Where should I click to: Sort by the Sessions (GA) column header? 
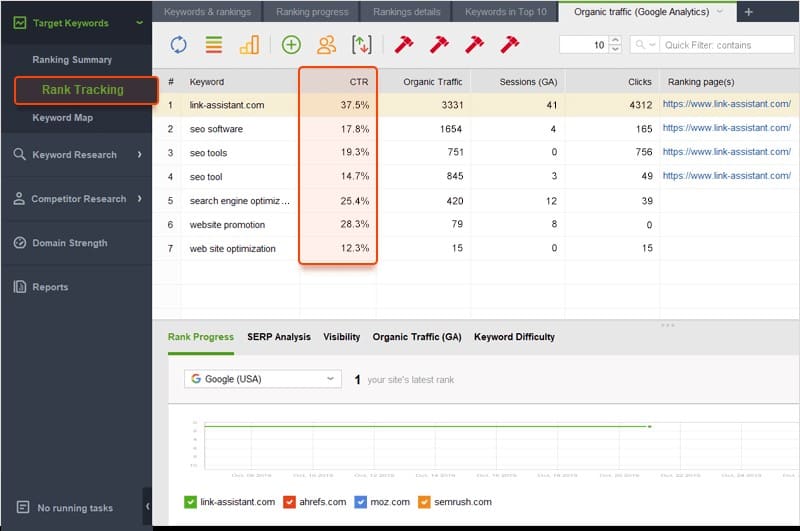click(x=518, y=82)
